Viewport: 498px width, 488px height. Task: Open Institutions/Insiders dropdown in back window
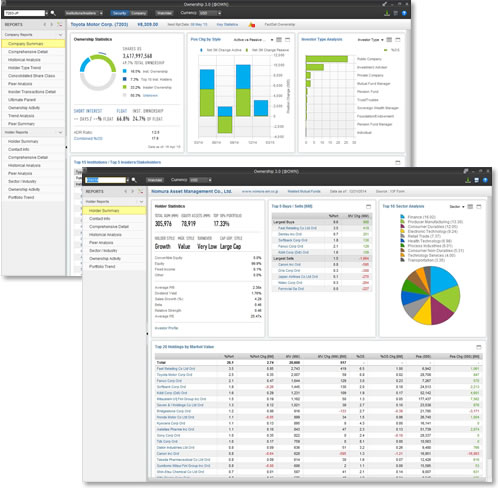[83, 13]
